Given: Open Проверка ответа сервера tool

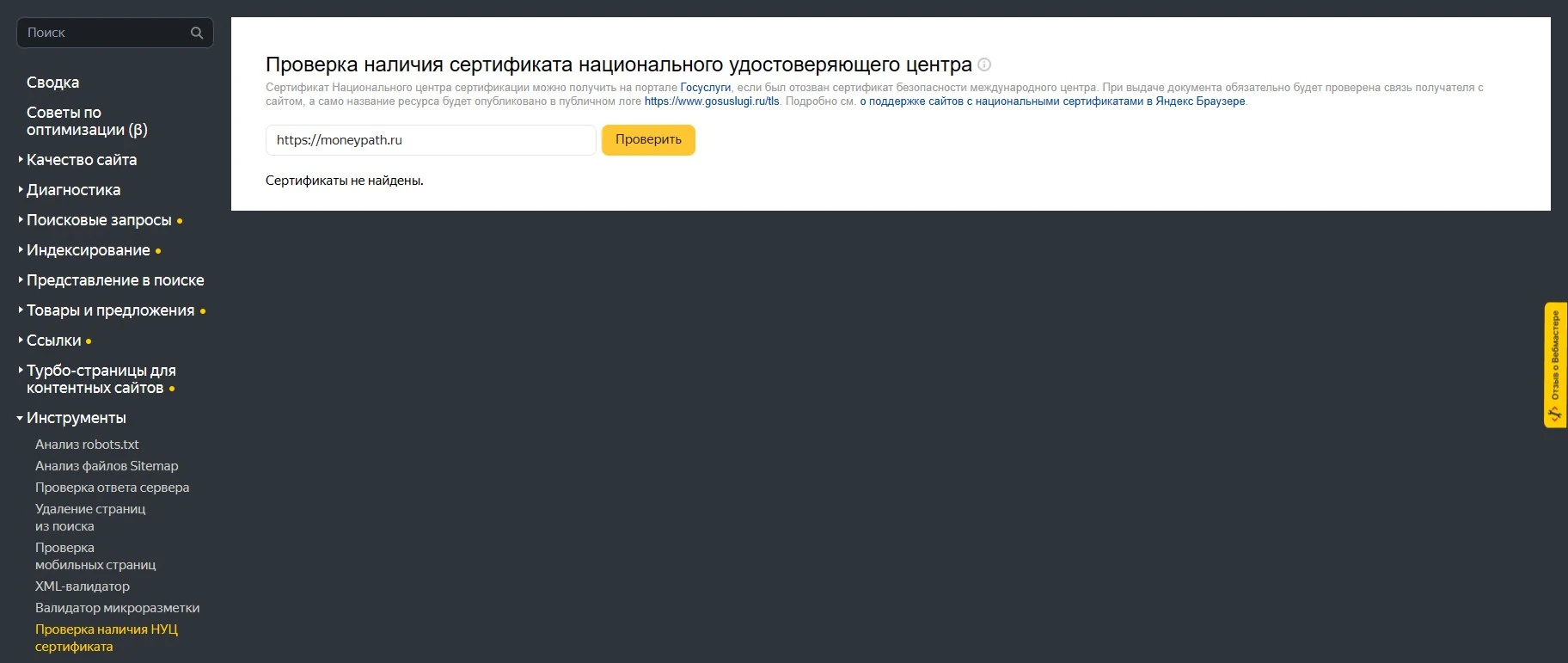Looking at the screenshot, I should (112, 488).
